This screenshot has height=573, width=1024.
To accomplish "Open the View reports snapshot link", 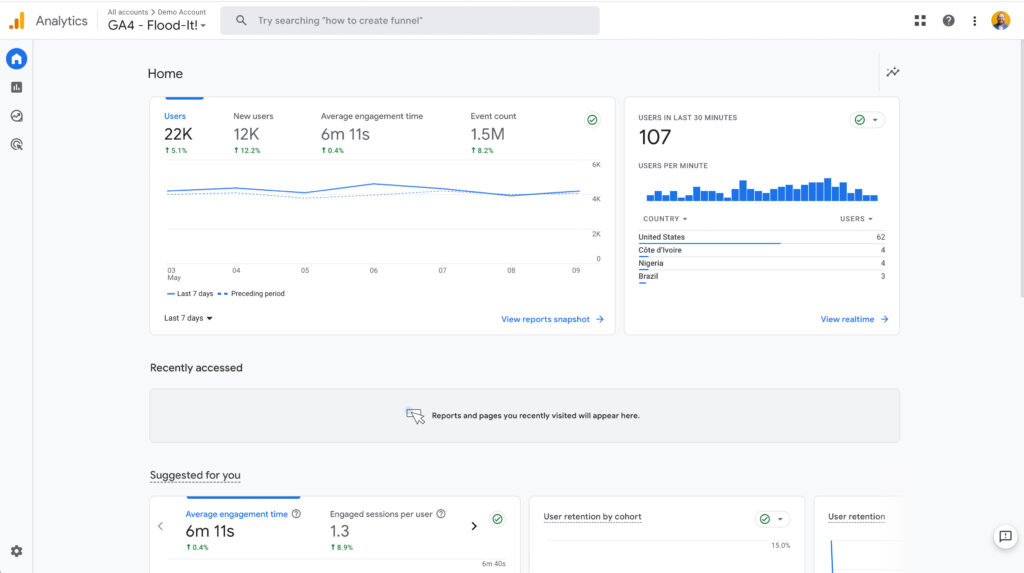I will click(552, 319).
